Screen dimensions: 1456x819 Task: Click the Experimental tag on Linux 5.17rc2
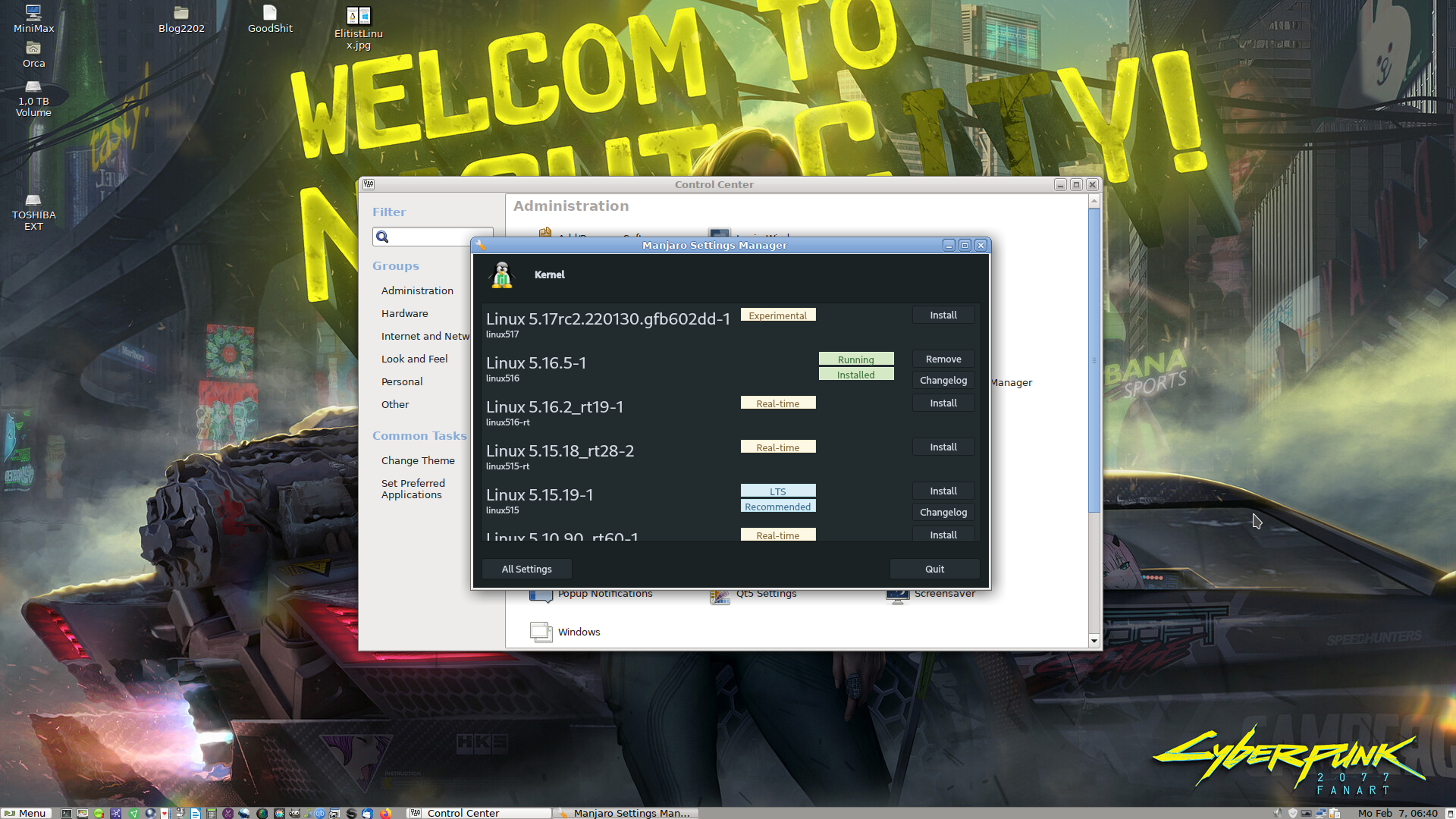pos(778,315)
